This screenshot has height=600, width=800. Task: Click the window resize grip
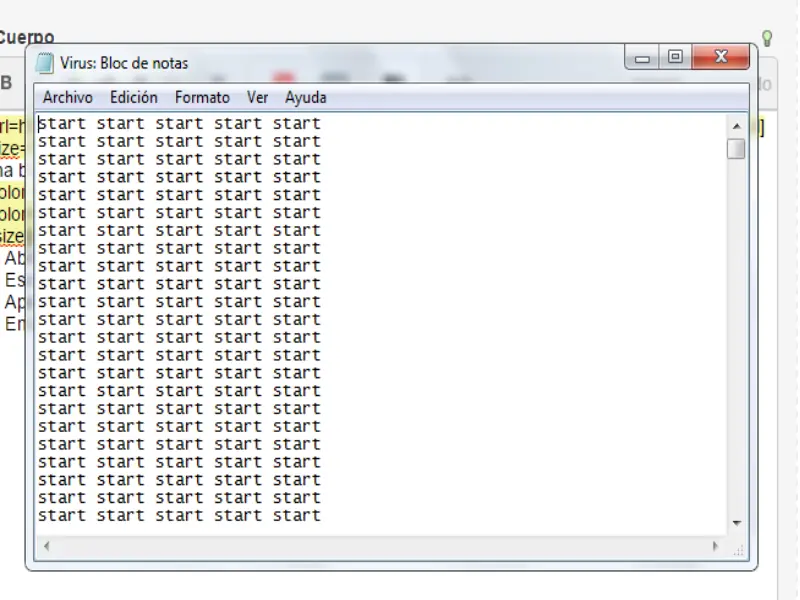[x=739, y=551]
